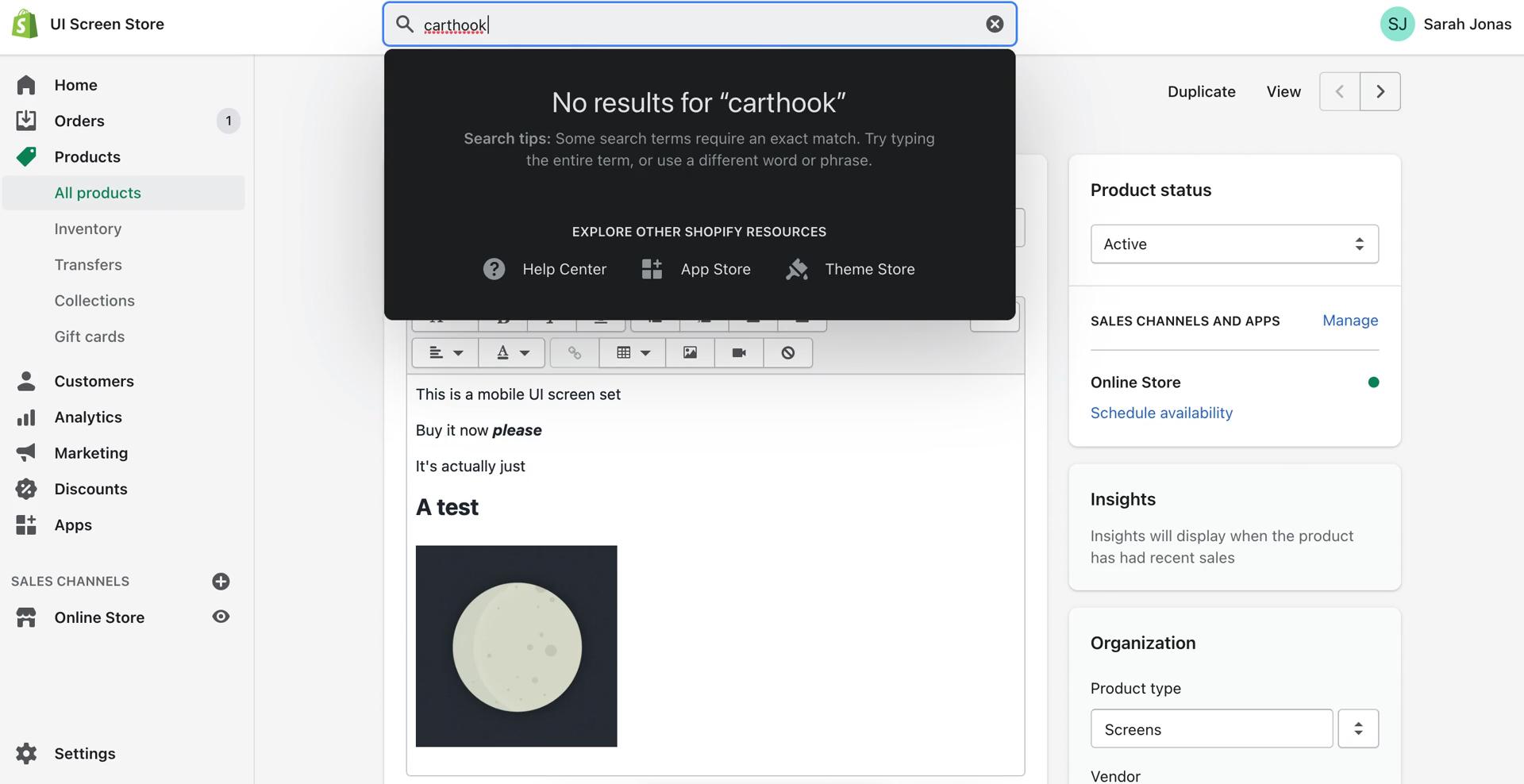Go to Collections
This screenshot has width=1524, height=784.
tap(94, 301)
